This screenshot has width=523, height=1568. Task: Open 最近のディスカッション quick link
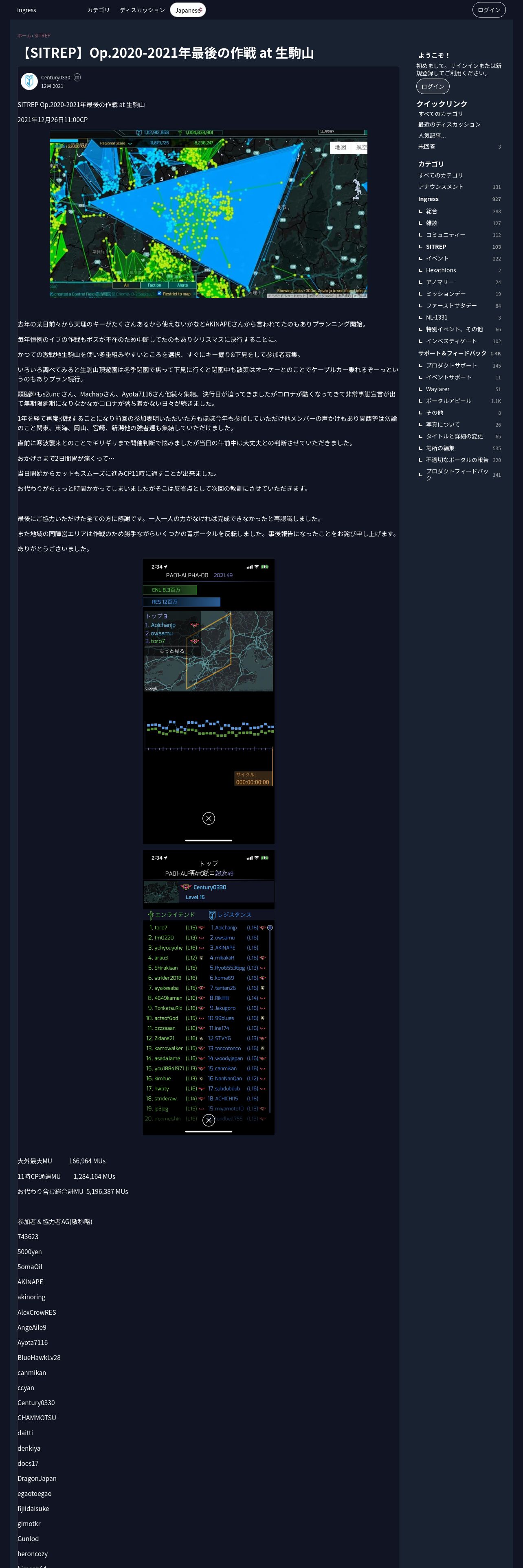tap(449, 125)
